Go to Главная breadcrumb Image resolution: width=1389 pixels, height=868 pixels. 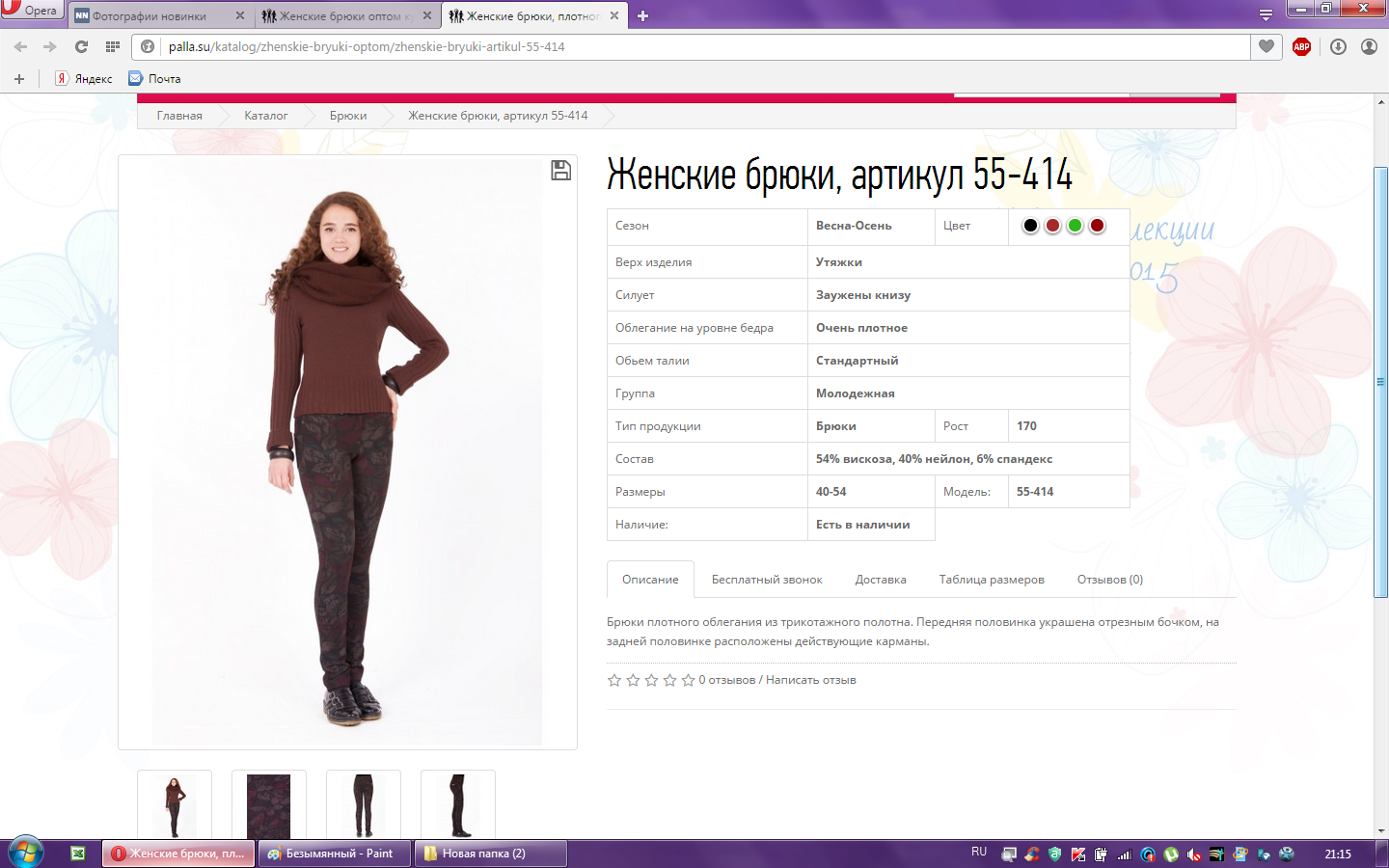(x=179, y=116)
